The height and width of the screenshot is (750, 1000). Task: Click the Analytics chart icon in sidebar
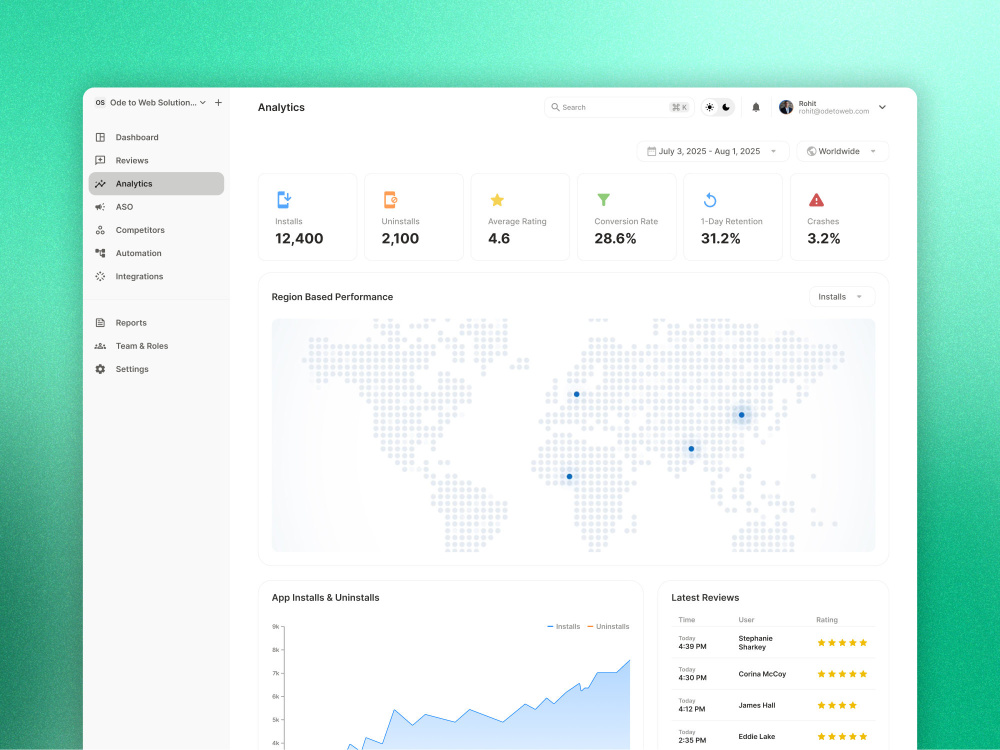100,184
